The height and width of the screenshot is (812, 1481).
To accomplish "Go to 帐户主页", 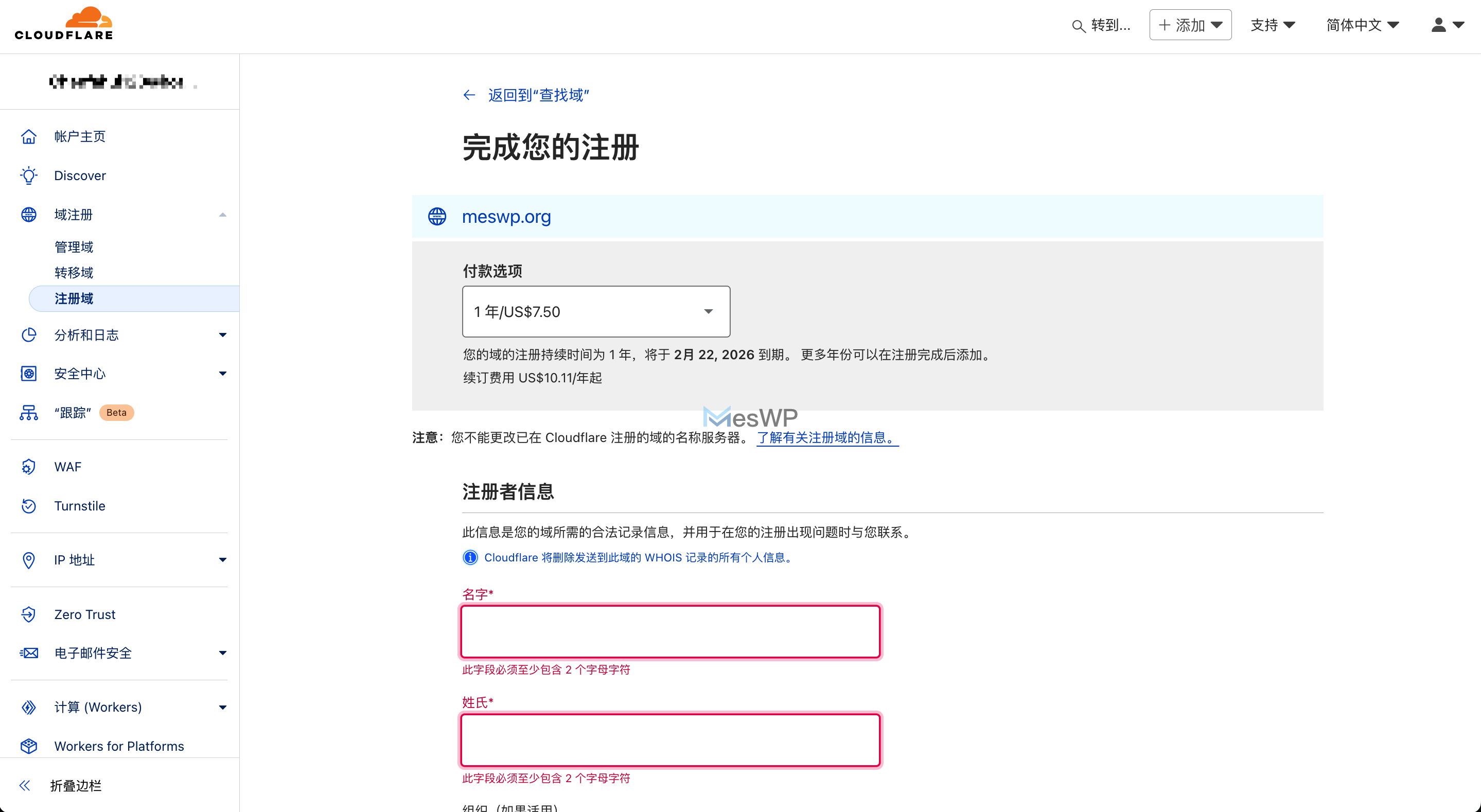I will (x=80, y=136).
